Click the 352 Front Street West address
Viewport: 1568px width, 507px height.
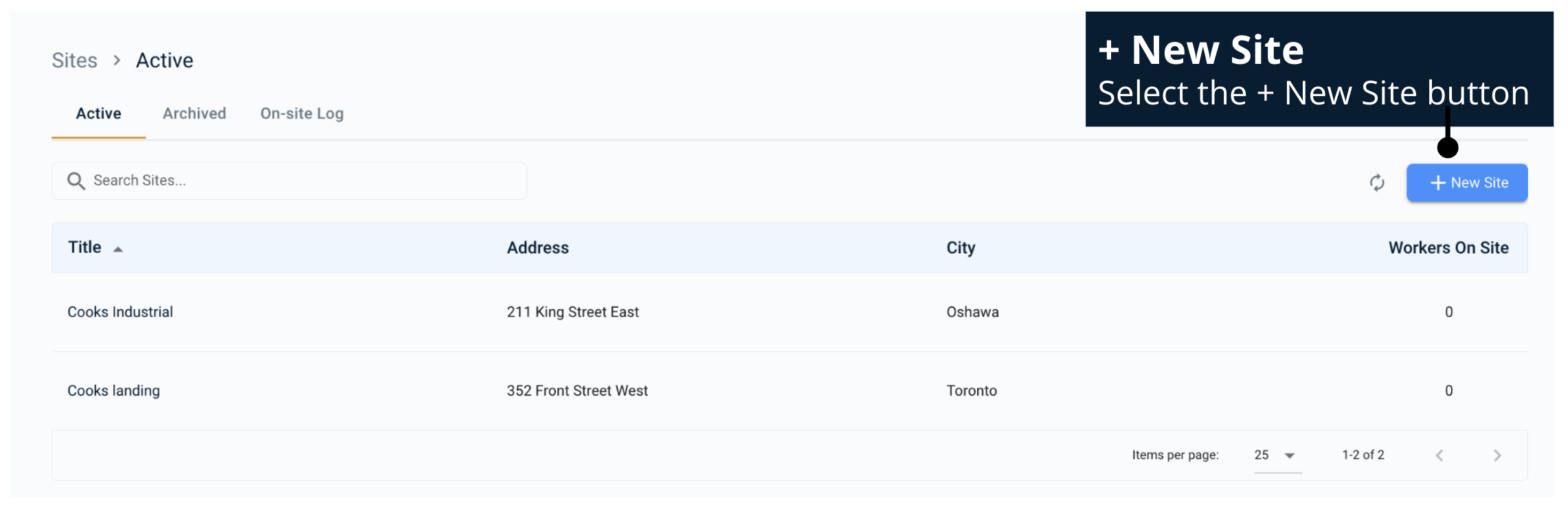click(x=577, y=391)
